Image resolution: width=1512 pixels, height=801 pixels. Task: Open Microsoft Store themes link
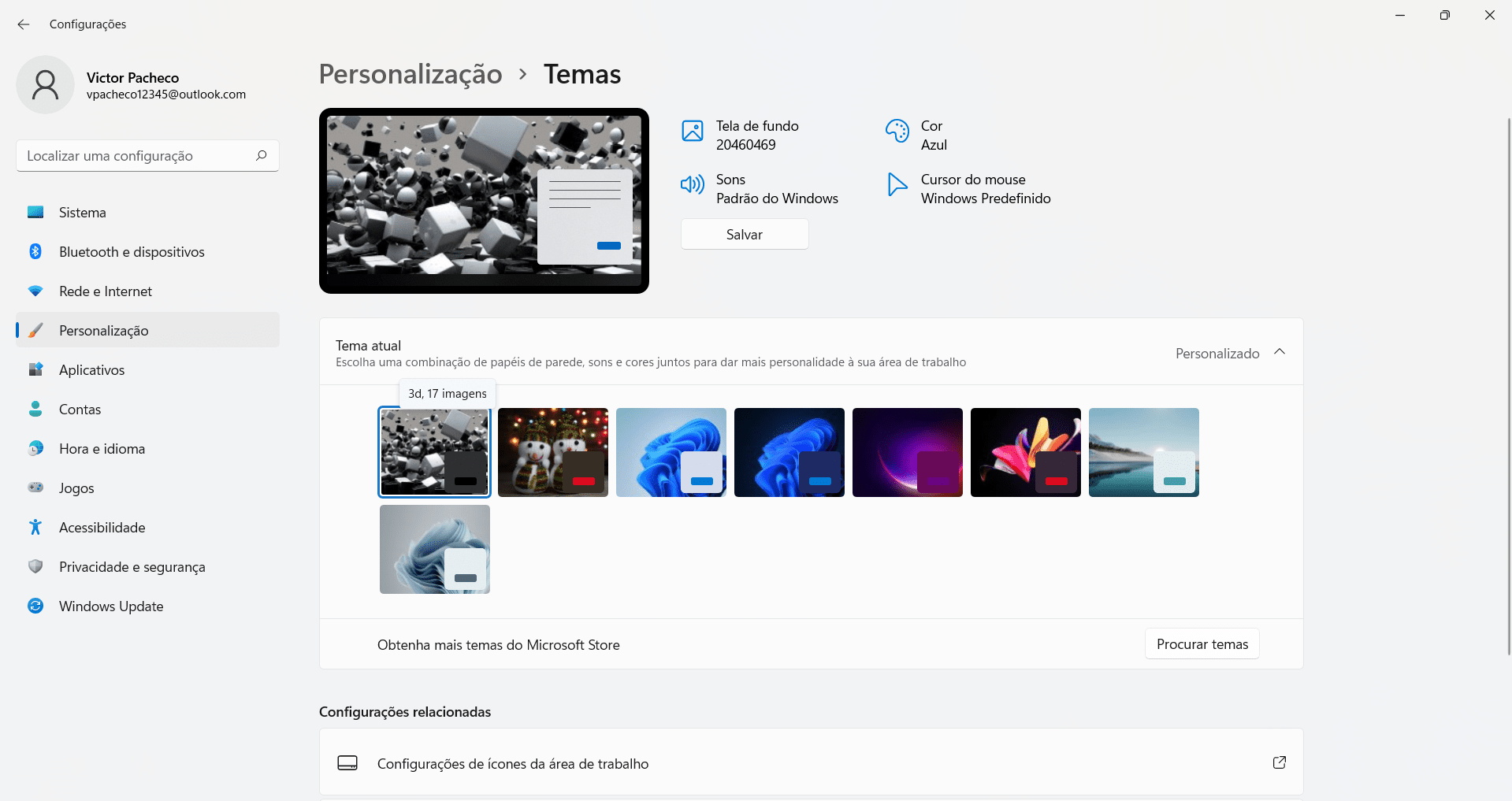pyautogui.click(x=498, y=644)
